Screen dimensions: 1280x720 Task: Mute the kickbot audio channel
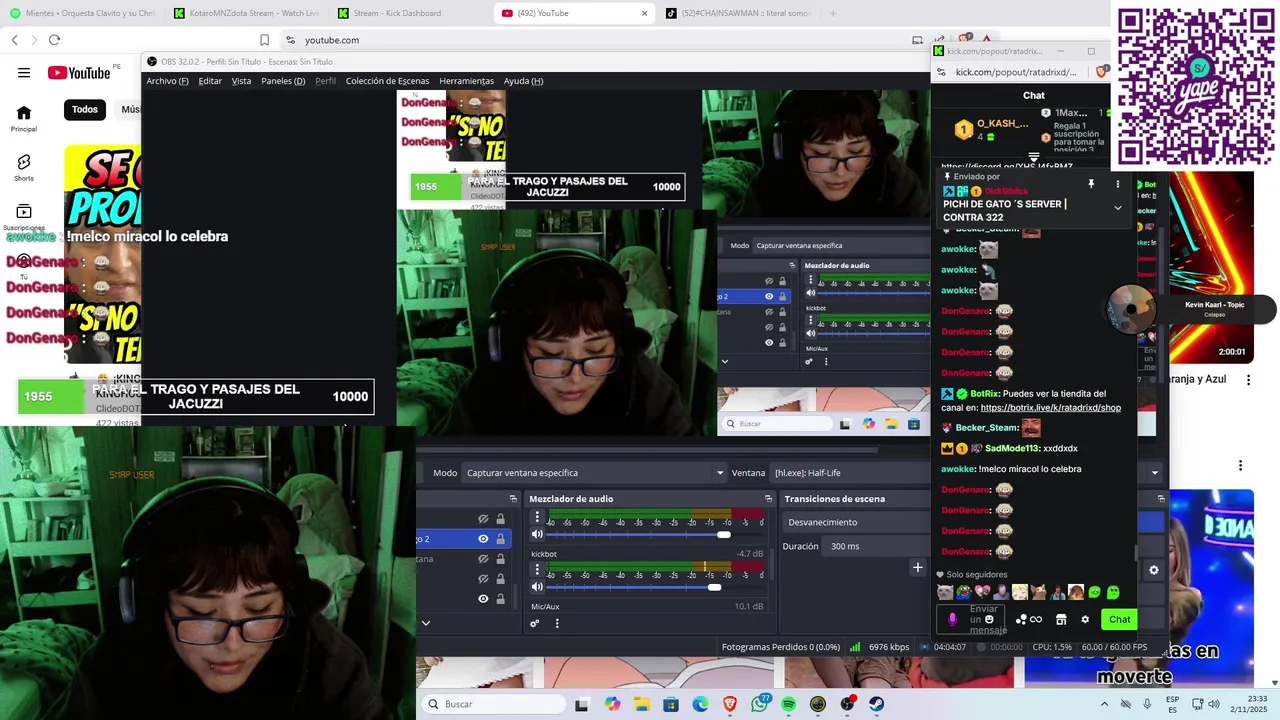click(x=537, y=587)
